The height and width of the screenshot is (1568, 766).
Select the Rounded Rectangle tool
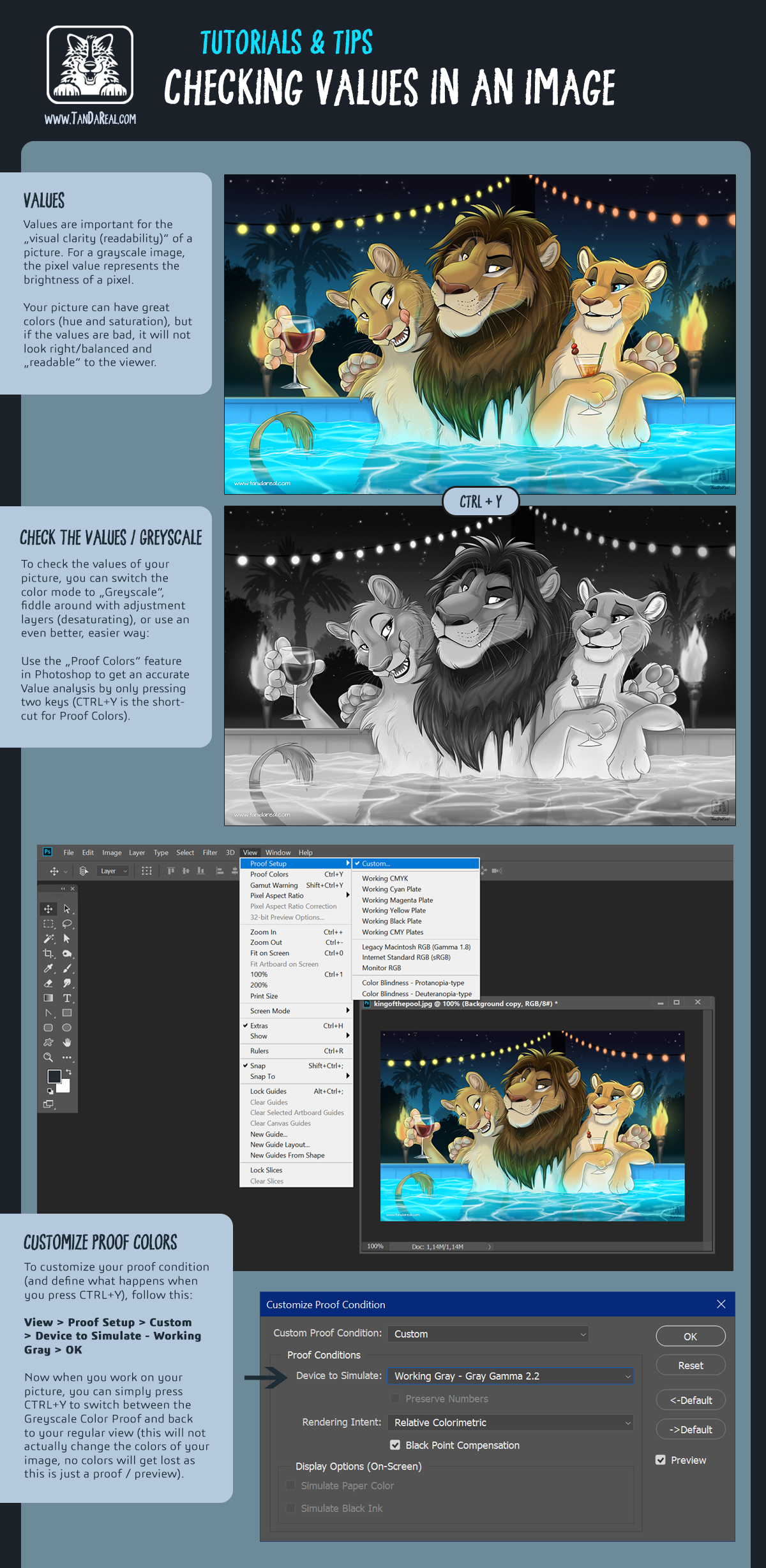pos(49,1028)
